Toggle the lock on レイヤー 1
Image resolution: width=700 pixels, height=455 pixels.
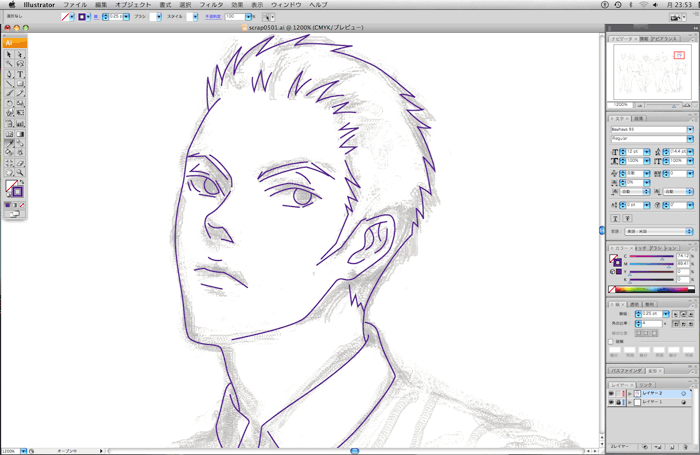click(618, 402)
